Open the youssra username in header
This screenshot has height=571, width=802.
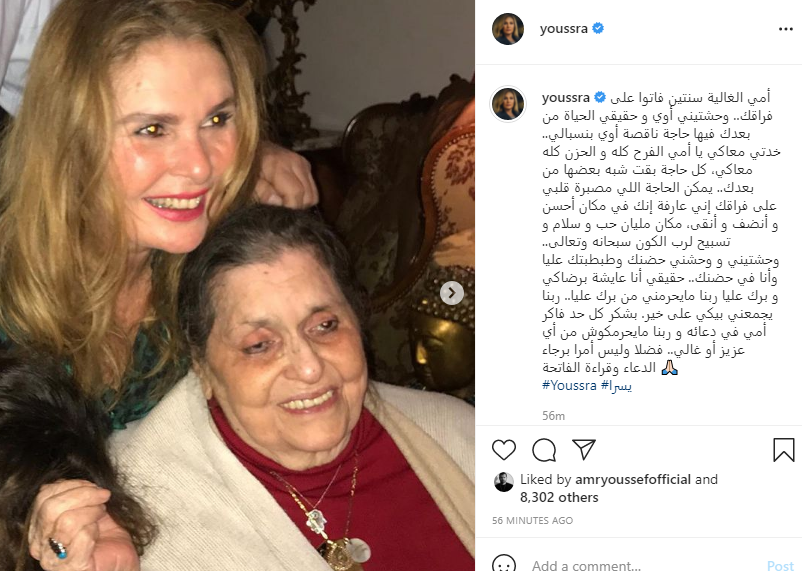[564, 29]
